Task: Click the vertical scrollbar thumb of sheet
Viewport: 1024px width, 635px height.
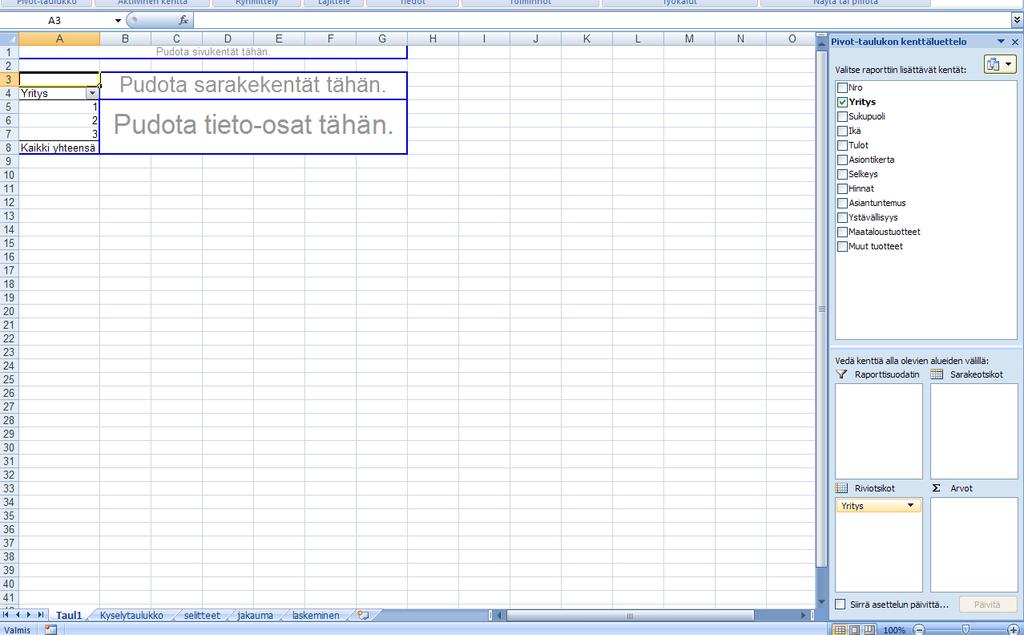Action: (x=822, y=308)
